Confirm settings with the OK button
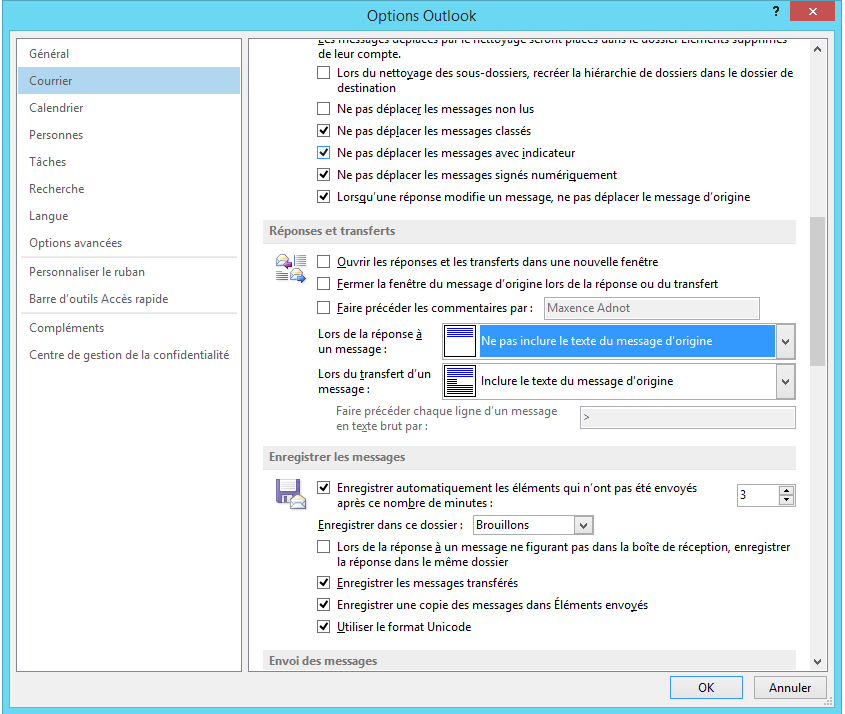Image resolution: width=845 pixels, height=714 pixels. tap(706, 688)
